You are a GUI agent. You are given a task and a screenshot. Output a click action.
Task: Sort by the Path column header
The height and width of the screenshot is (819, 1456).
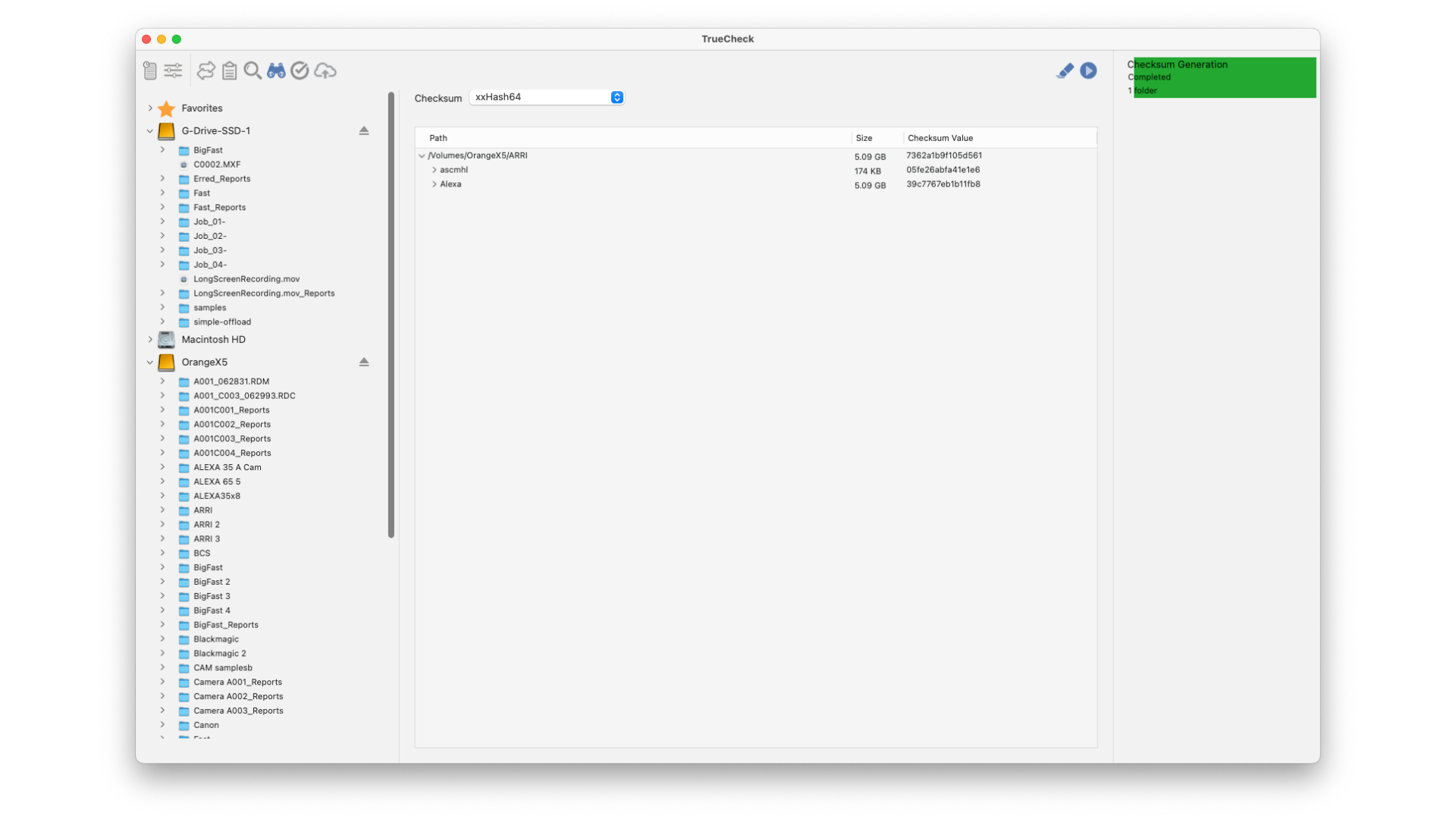click(x=633, y=138)
